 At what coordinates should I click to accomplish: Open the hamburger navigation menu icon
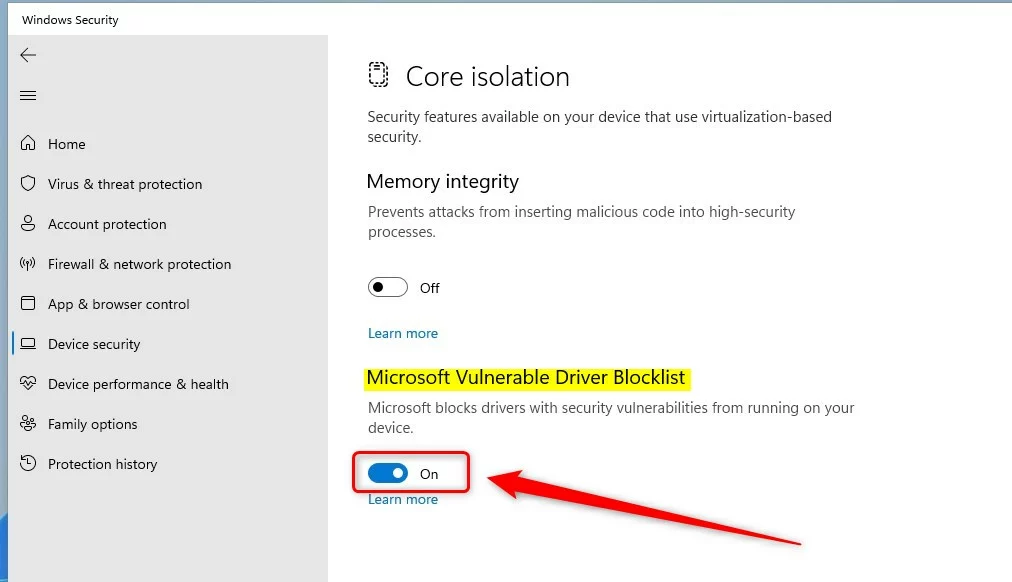[x=28, y=95]
